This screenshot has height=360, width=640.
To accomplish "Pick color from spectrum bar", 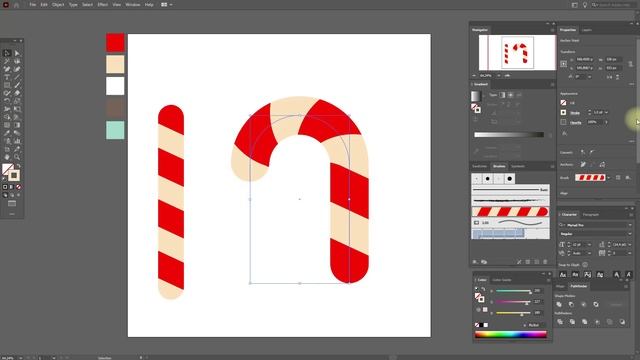I will (511, 334).
